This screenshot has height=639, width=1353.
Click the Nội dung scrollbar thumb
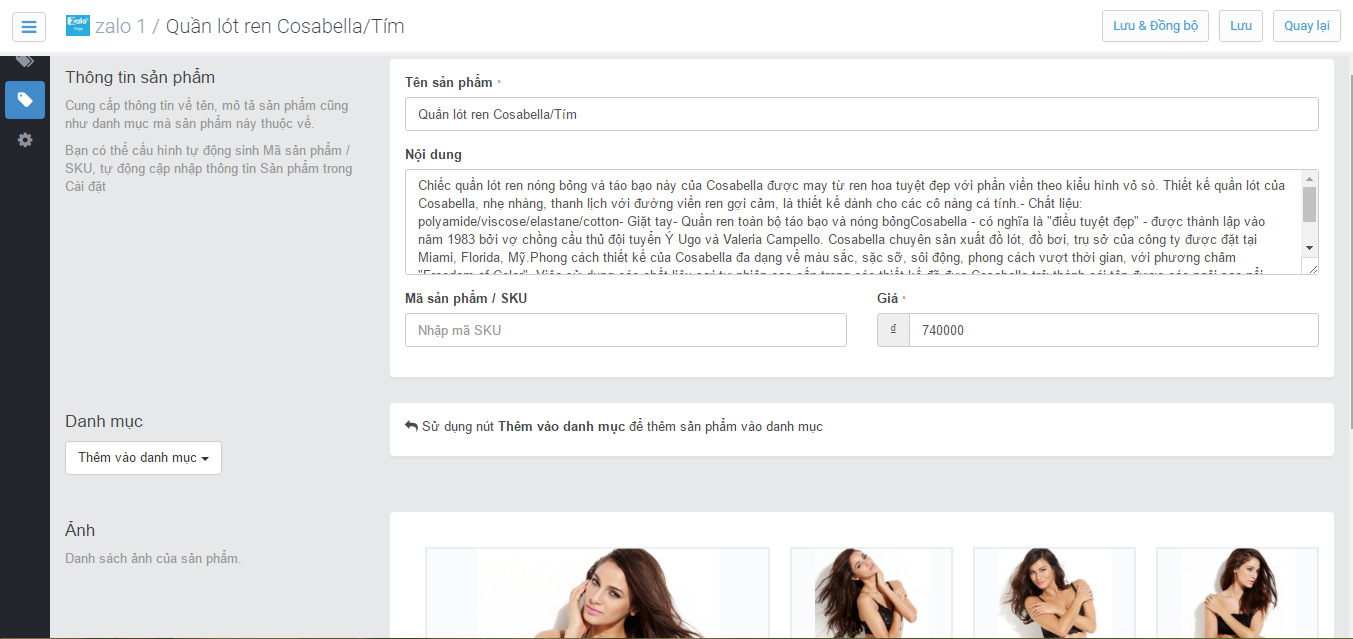[x=1309, y=204]
